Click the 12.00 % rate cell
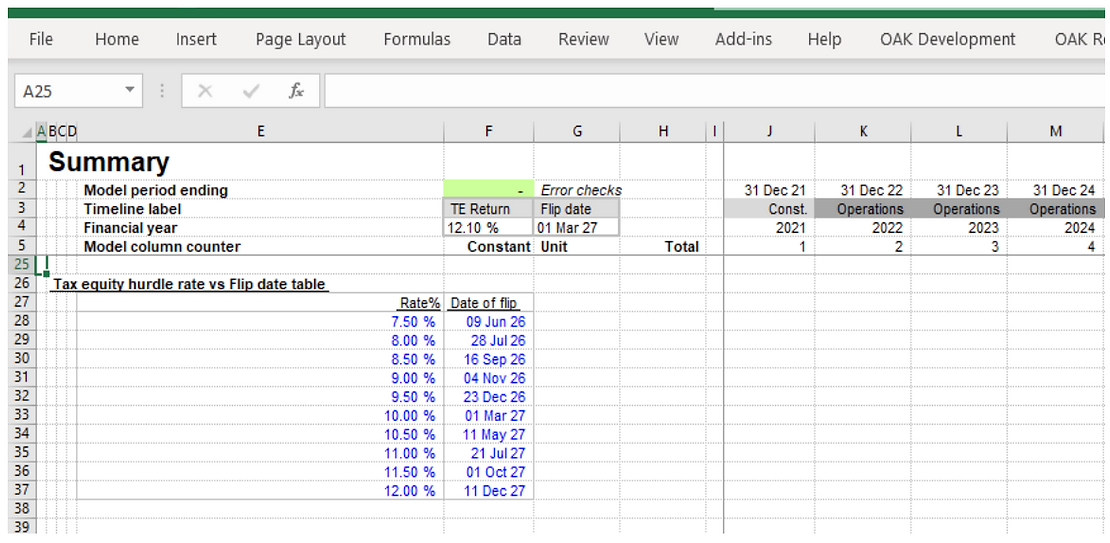Viewport: 1110px width, 543px height. pyautogui.click(x=410, y=491)
